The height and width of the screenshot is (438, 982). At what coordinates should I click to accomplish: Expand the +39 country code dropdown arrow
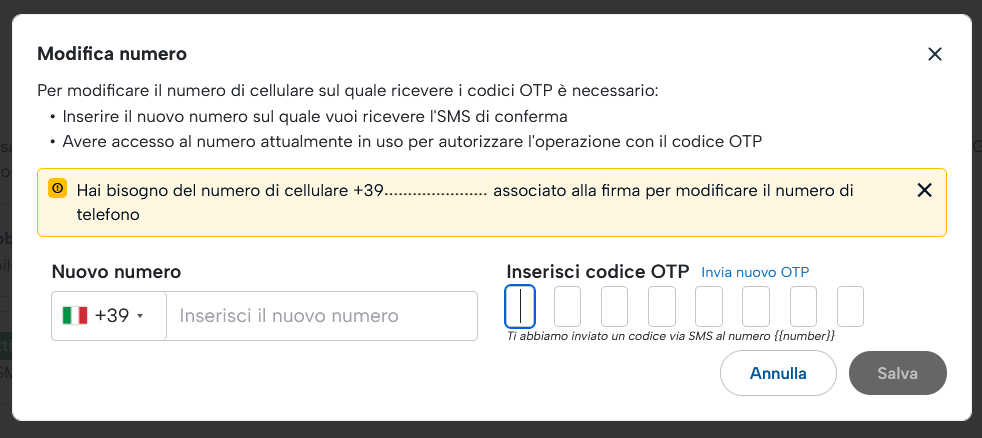[x=140, y=317]
